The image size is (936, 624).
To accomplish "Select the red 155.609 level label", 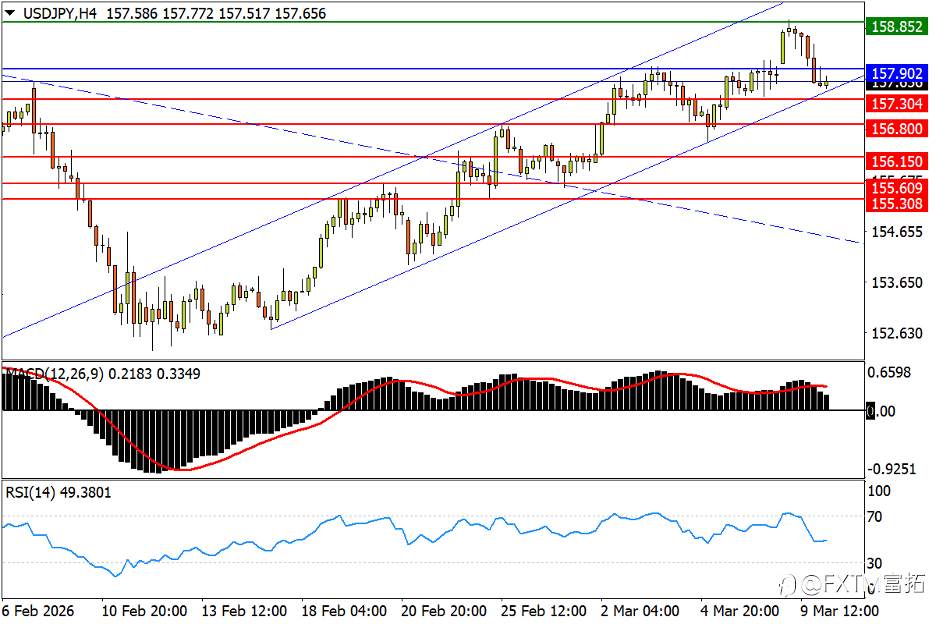I will (x=897, y=188).
